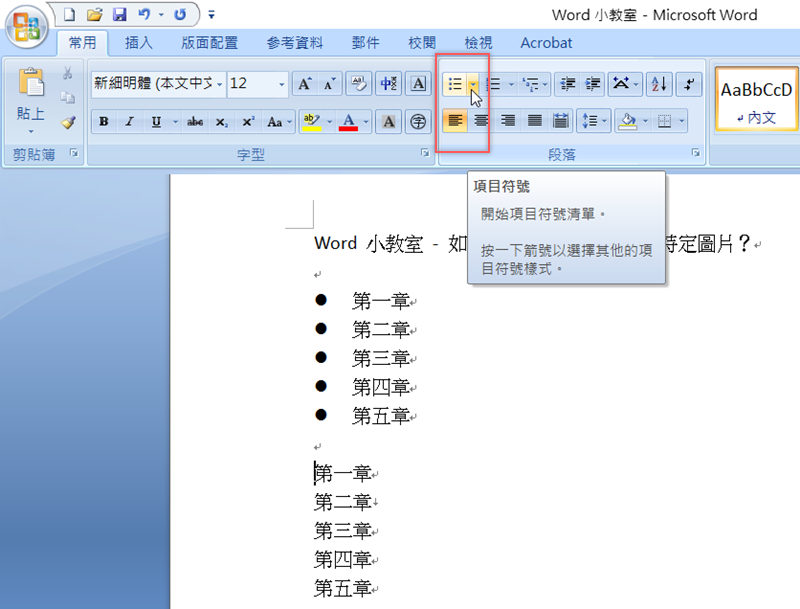Open the 郵件 tab
Image resolution: width=800 pixels, height=609 pixels.
(365, 43)
